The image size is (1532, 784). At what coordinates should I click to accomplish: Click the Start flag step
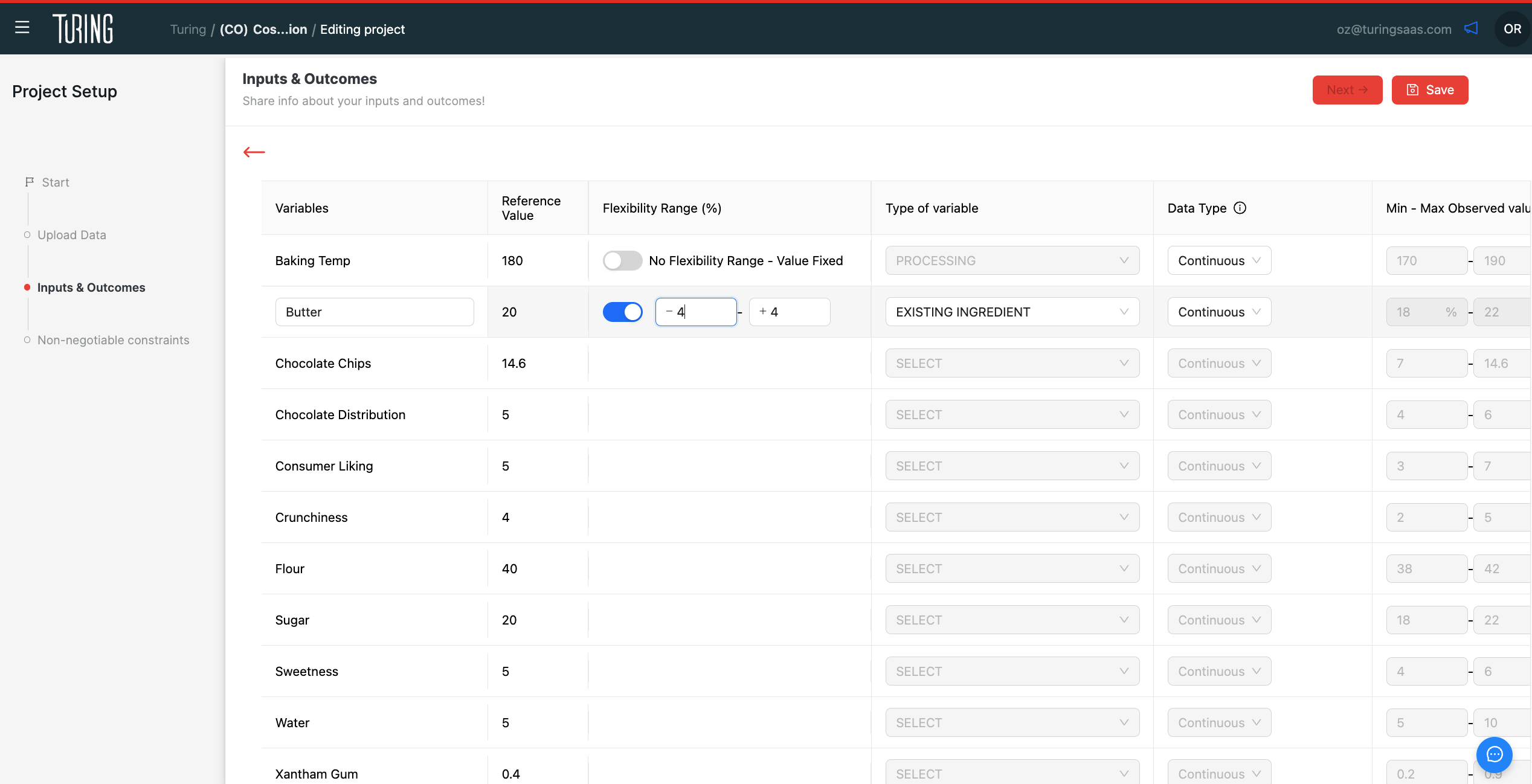(48, 182)
